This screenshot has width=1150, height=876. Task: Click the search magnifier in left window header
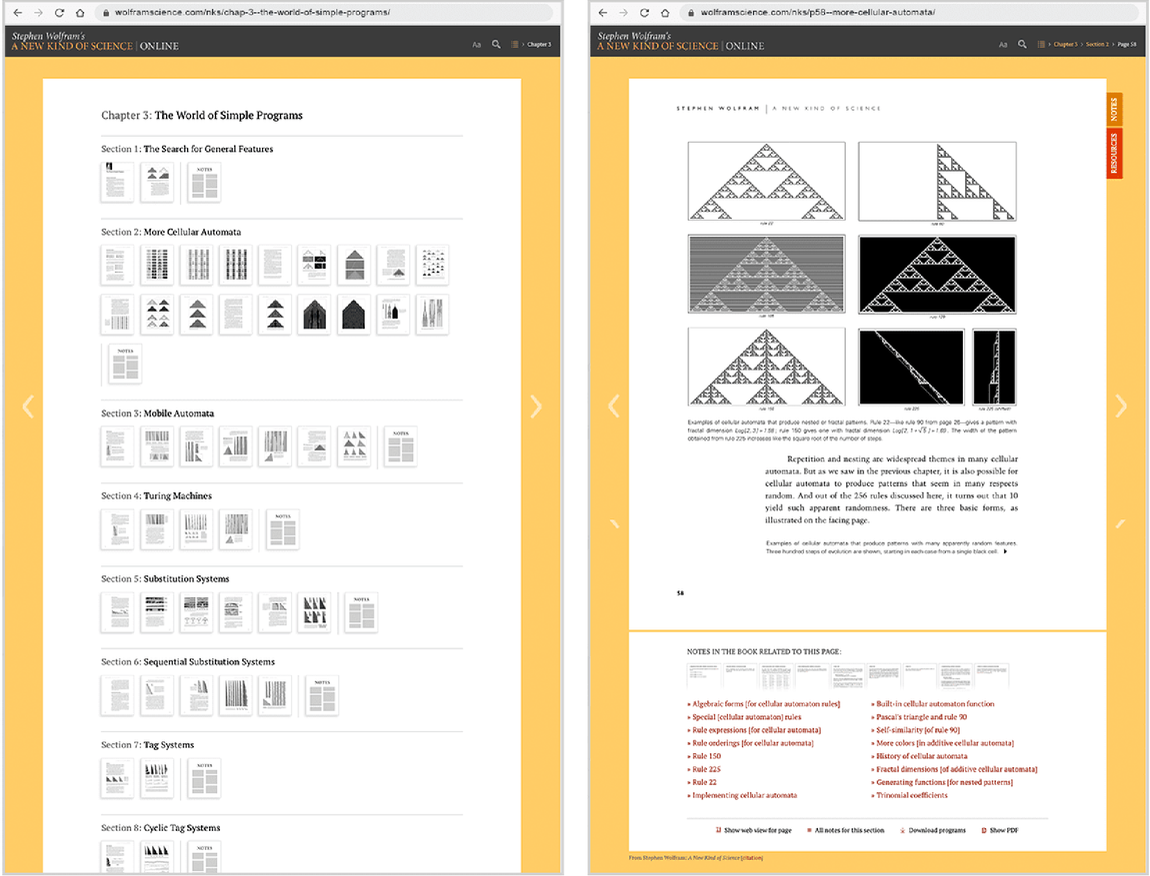pos(496,44)
